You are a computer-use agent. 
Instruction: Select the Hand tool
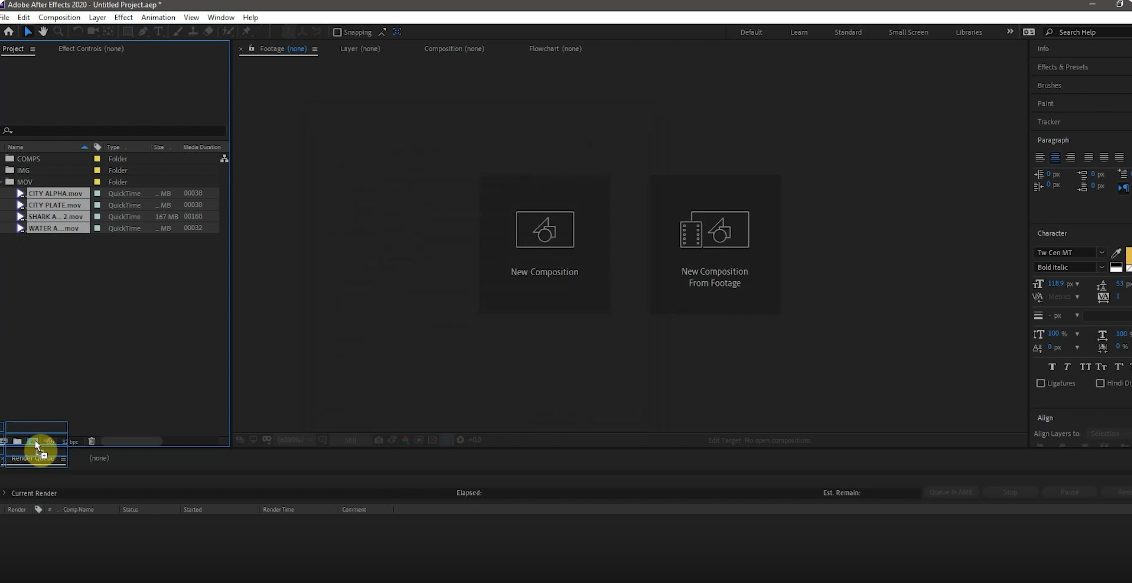coord(43,32)
